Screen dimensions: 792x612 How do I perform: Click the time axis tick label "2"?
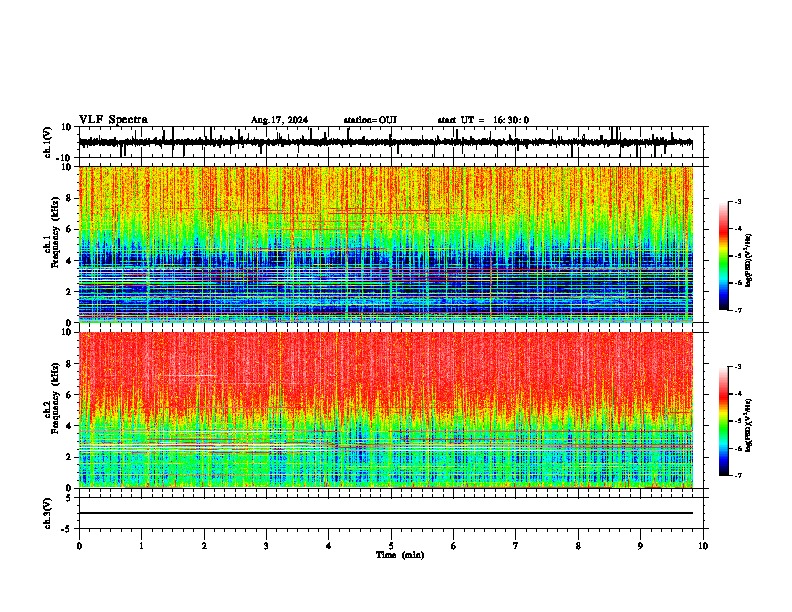point(204,546)
